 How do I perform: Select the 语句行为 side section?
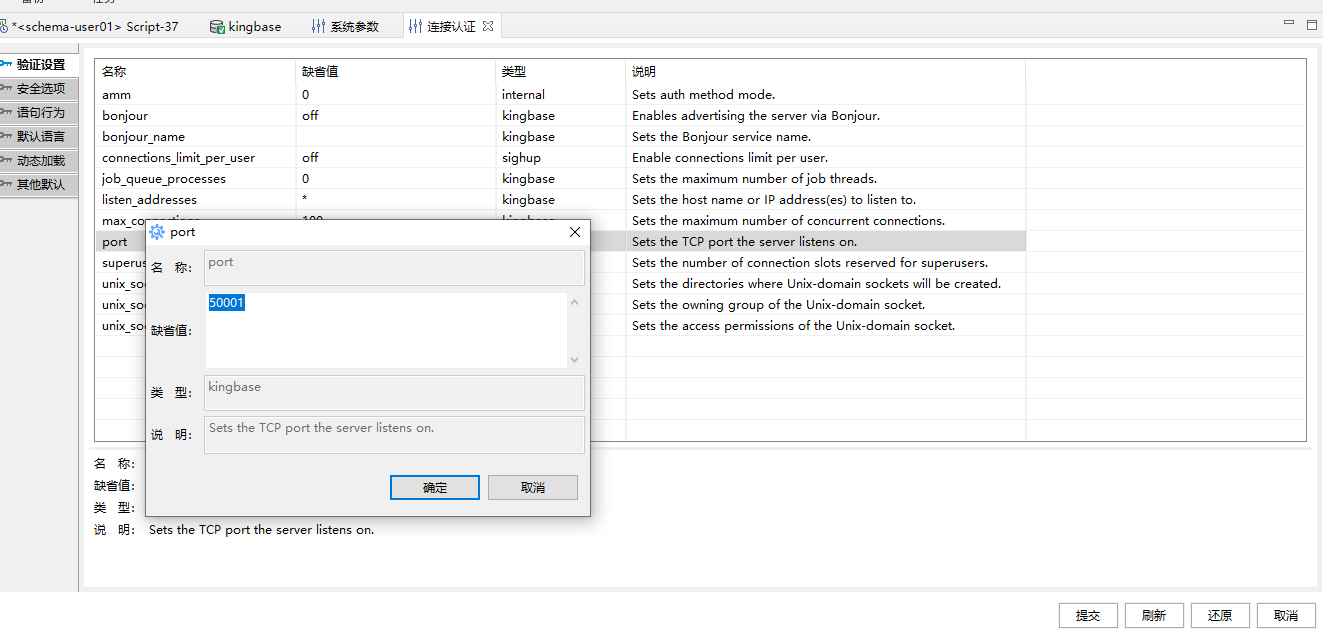point(40,113)
